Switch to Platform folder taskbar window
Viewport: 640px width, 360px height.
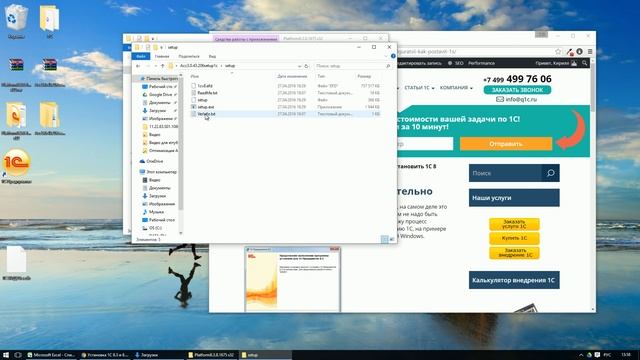coord(212,355)
